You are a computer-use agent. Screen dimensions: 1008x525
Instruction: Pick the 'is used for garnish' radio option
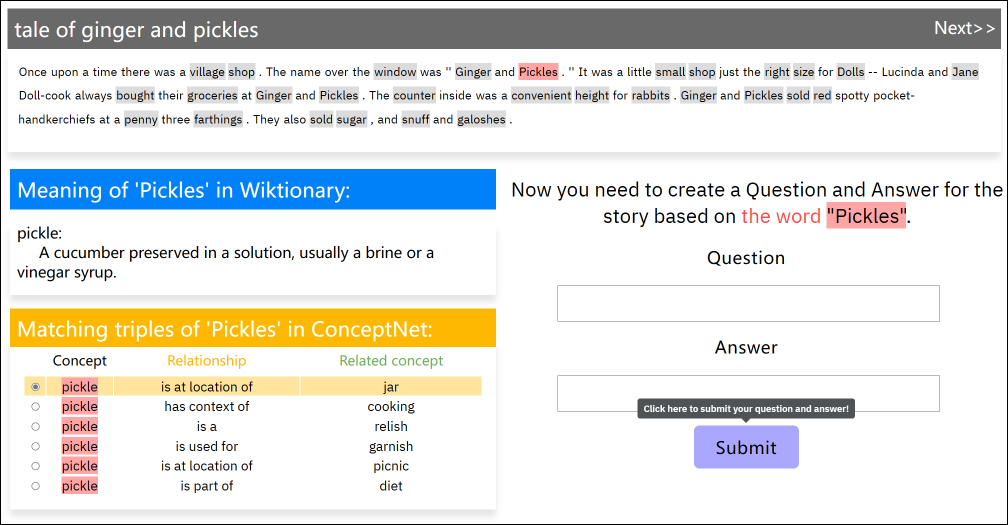[36, 447]
